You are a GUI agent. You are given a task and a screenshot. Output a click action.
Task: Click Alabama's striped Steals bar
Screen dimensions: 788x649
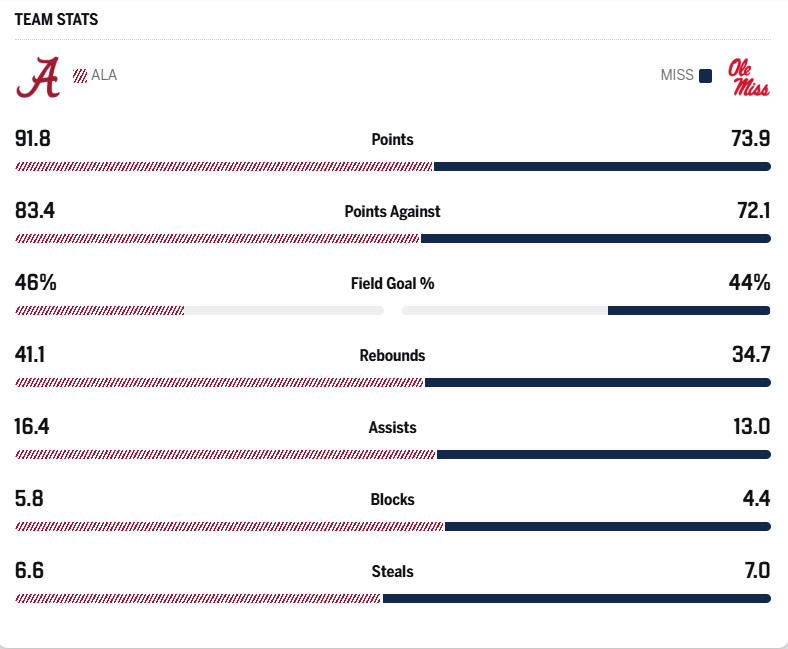[198, 599]
